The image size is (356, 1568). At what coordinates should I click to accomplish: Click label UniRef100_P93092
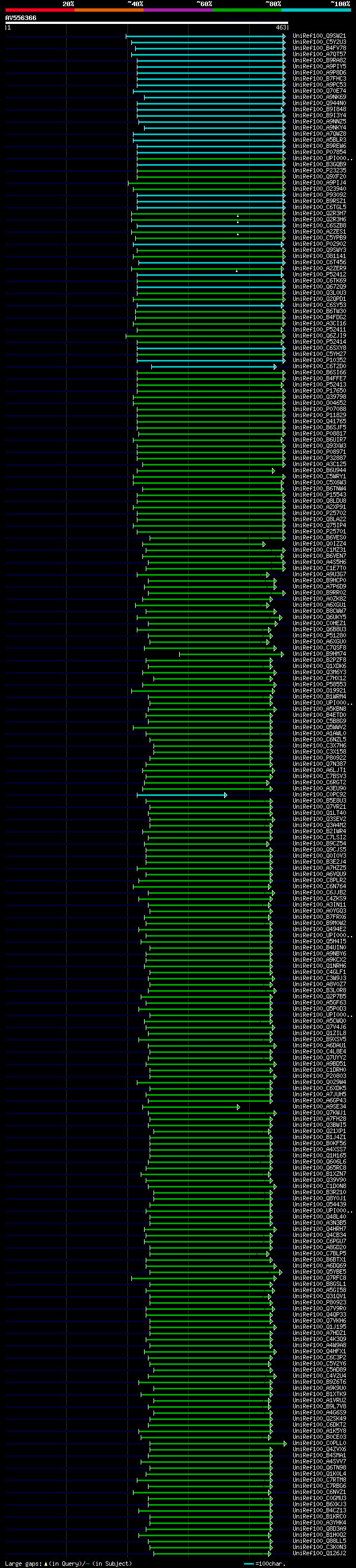319,195
